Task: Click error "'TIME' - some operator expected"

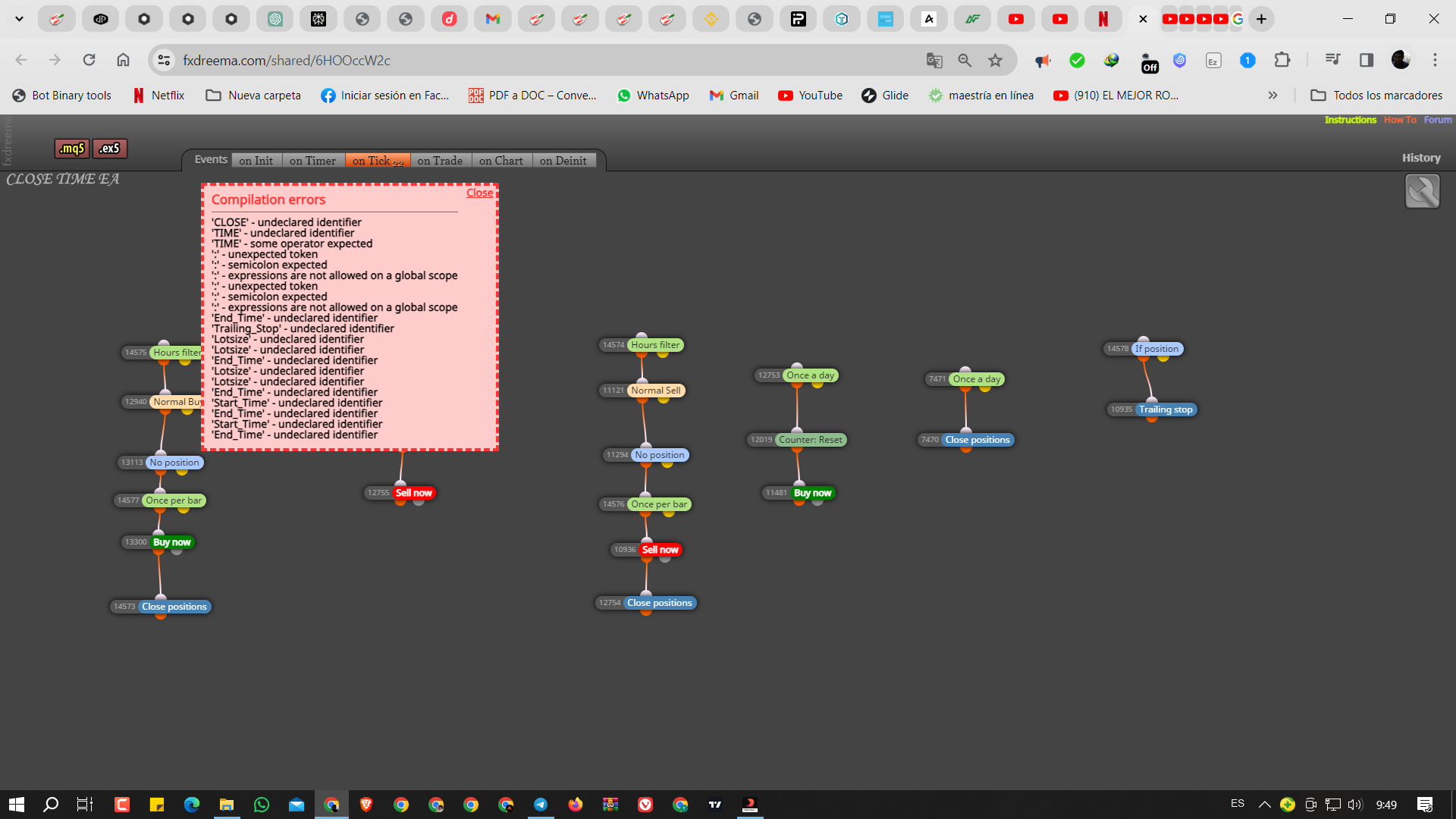Action: (292, 243)
